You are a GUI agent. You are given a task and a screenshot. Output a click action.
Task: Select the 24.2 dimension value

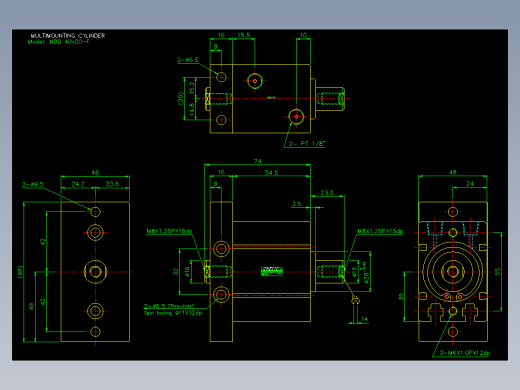pos(78,184)
